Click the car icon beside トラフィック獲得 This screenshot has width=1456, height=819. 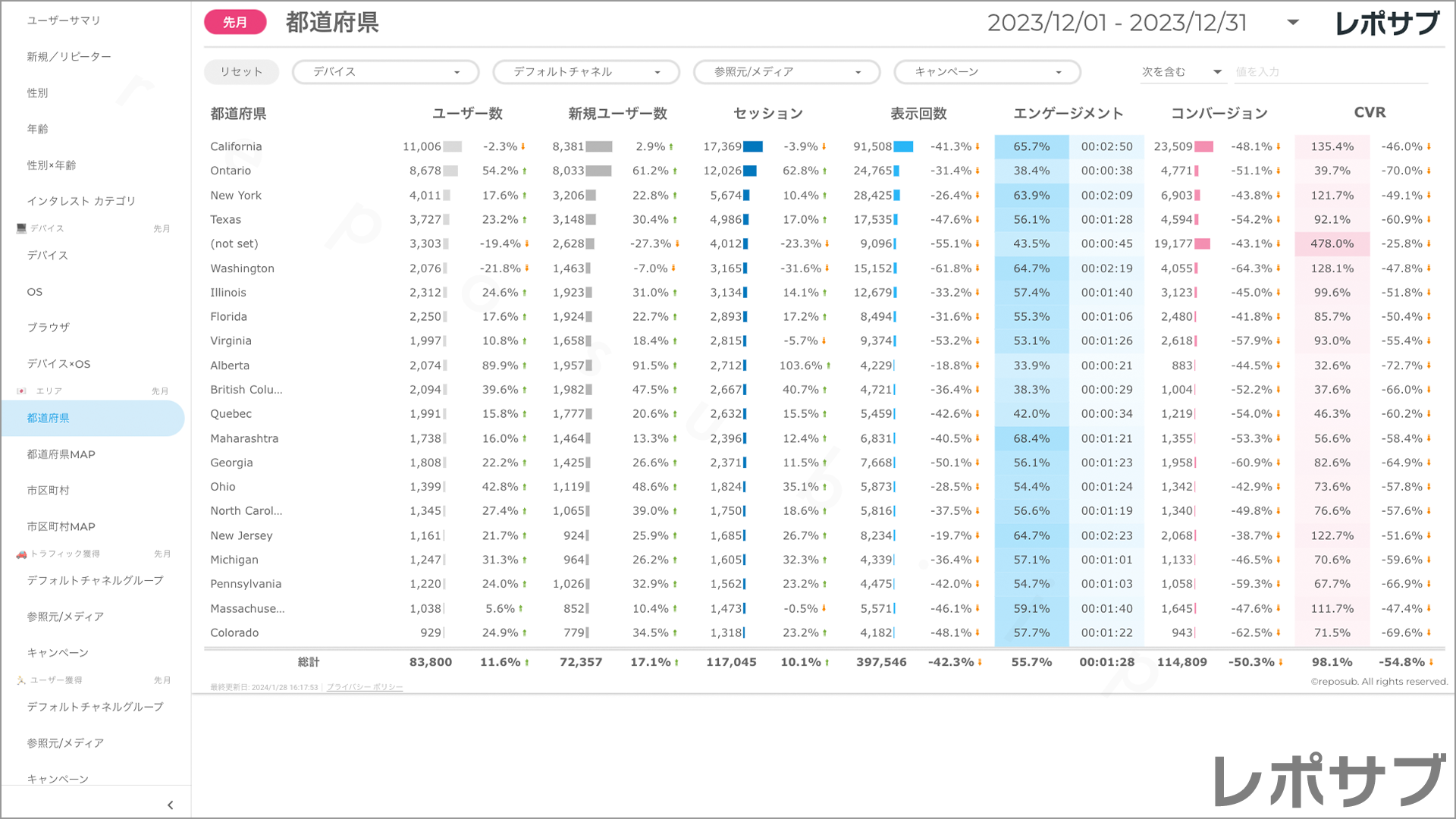21,554
